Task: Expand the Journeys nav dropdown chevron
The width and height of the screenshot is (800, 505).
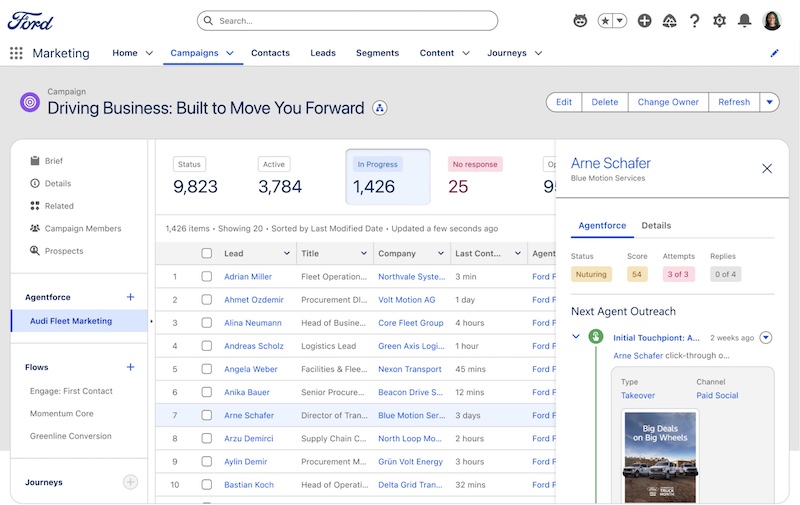Action: click(538, 53)
